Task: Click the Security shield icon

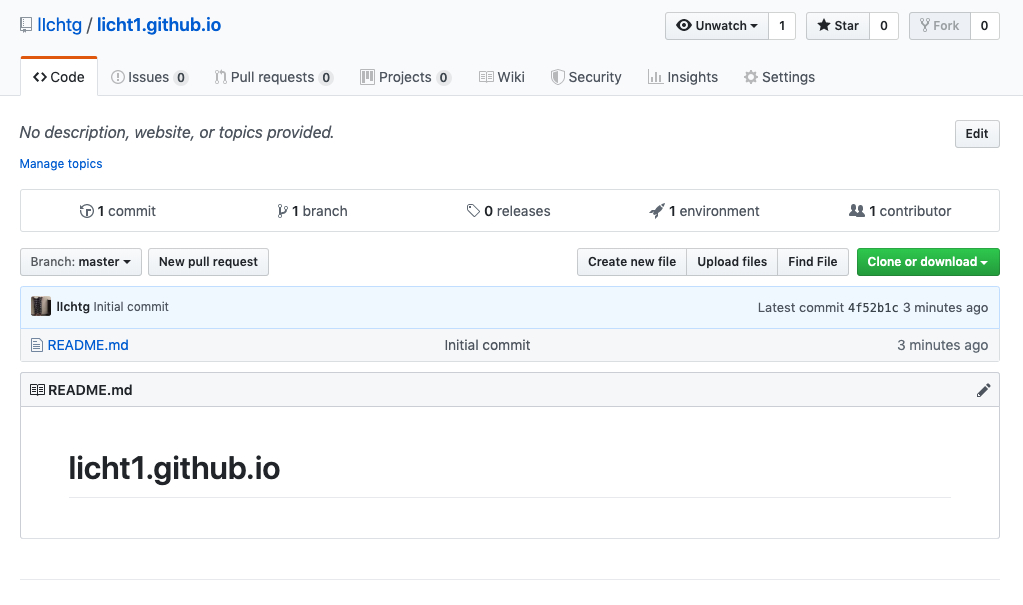Action: pyautogui.click(x=557, y=77)
